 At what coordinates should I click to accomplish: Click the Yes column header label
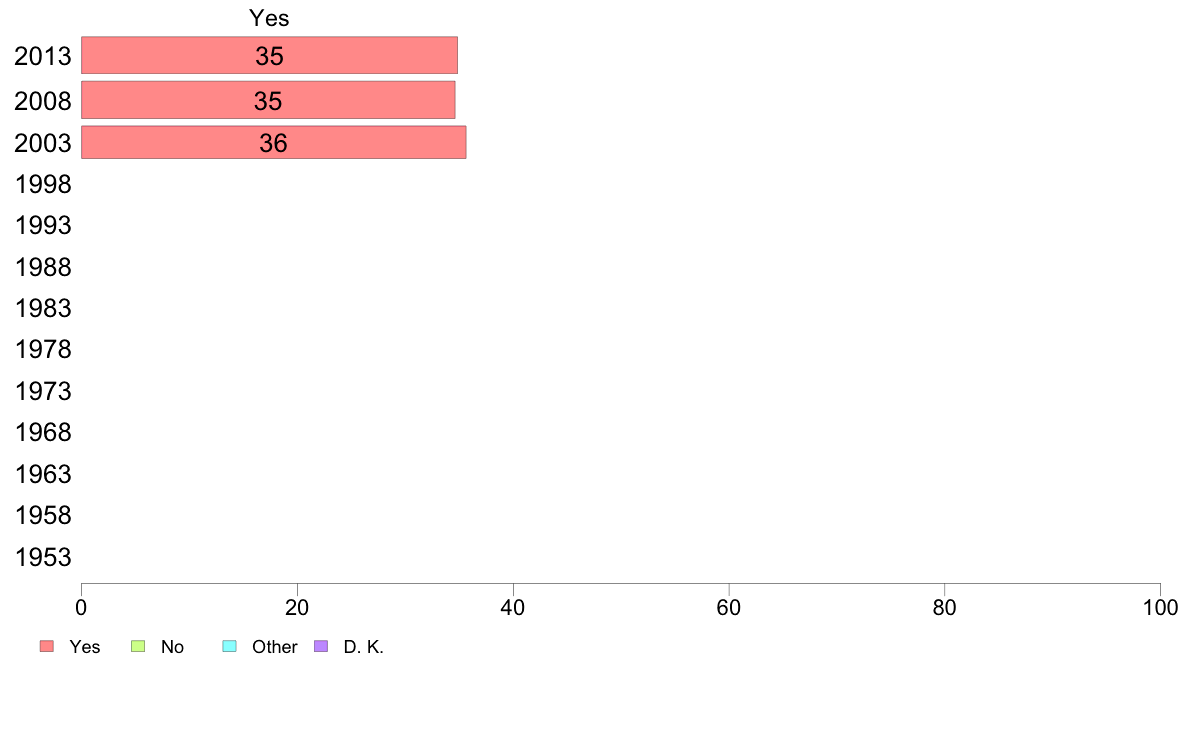pyautogui.click(x=269, y=18)
